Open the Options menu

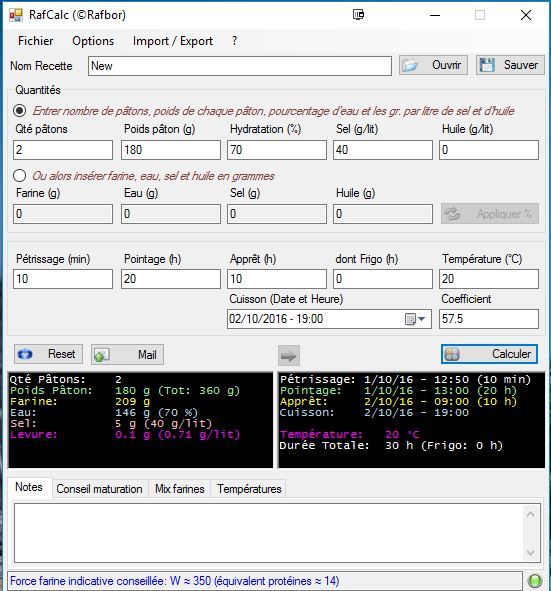tap(93, 41)
